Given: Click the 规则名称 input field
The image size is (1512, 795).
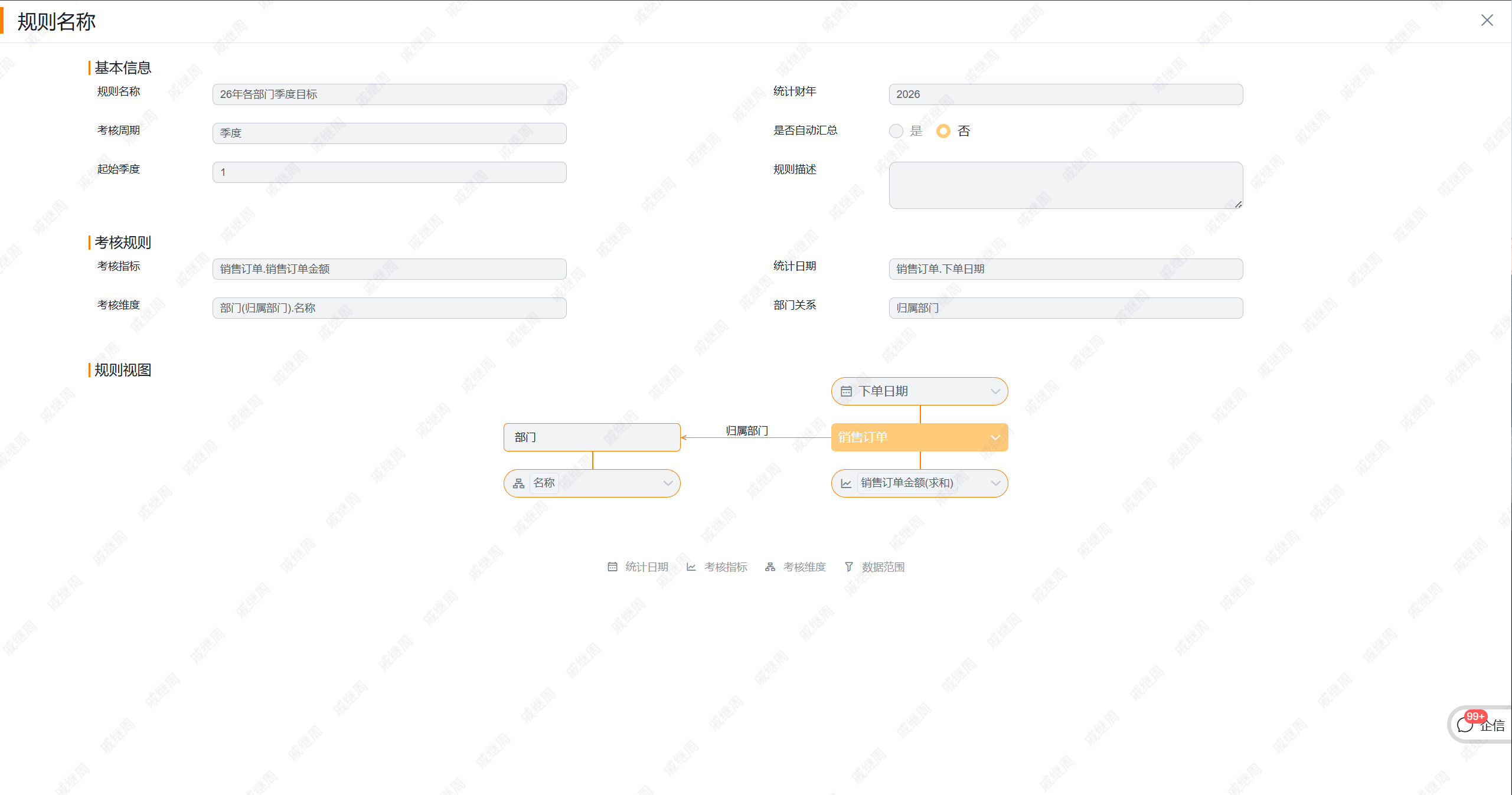Looking at the screenshot, I should 390,94.
